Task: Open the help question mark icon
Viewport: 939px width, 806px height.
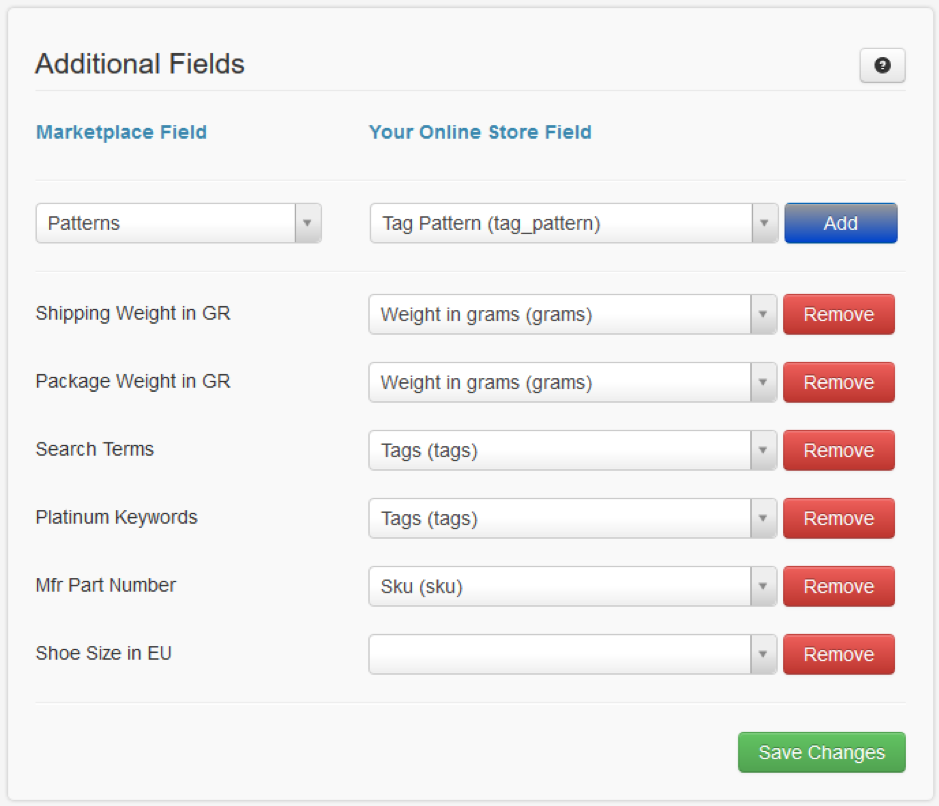Action: click(882, 65)
